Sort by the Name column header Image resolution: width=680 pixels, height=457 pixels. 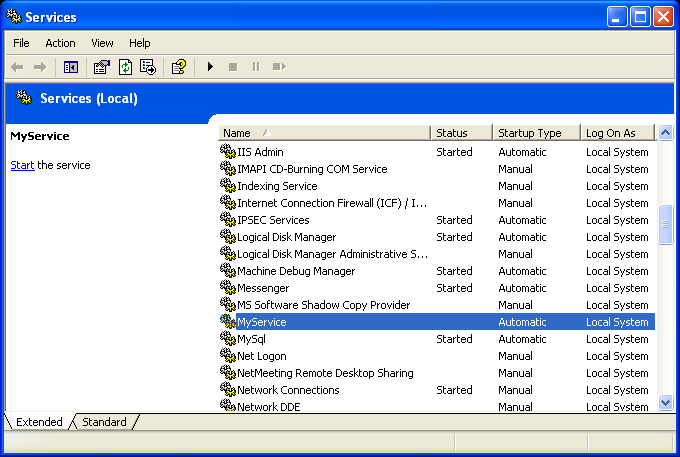[x=324, y=133]
